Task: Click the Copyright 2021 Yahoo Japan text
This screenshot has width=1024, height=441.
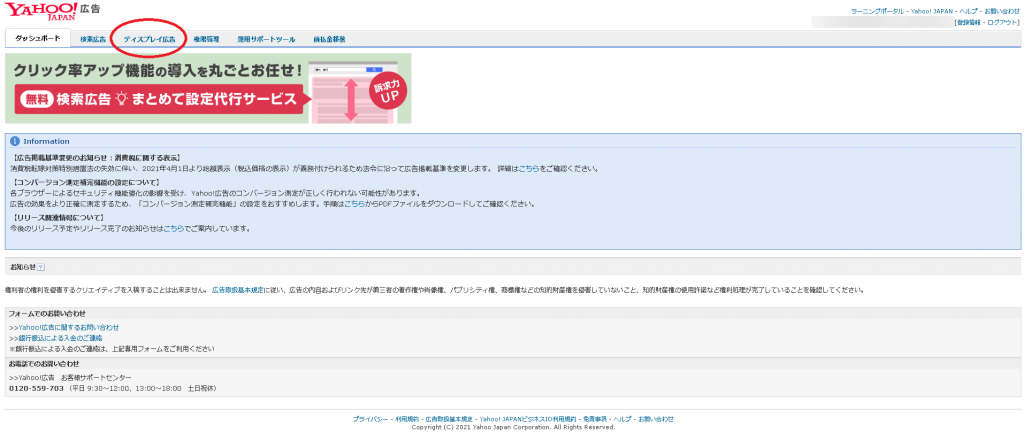Action: [x=513, y=427]
